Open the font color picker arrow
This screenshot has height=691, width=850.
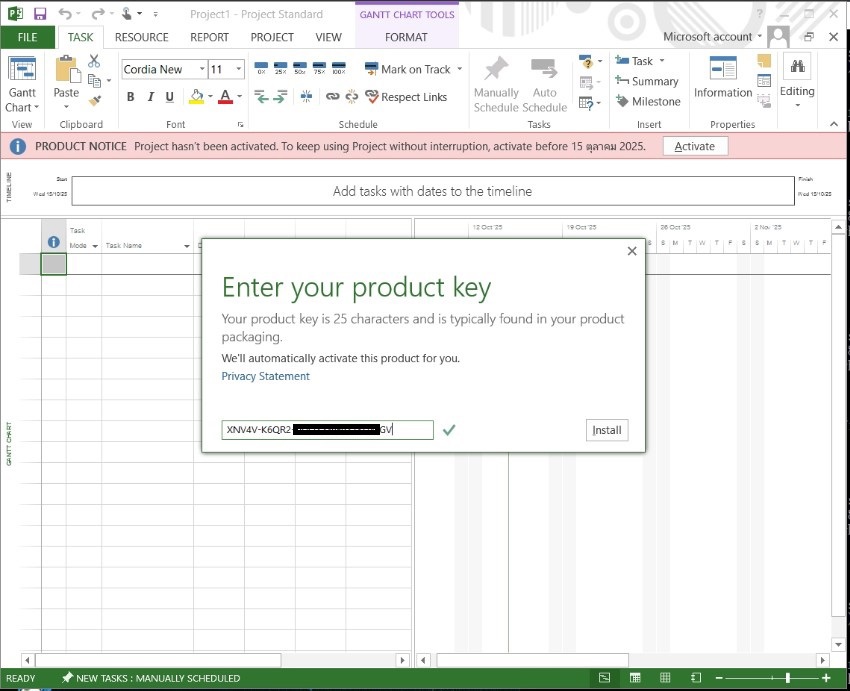click(x=240, y=97)
